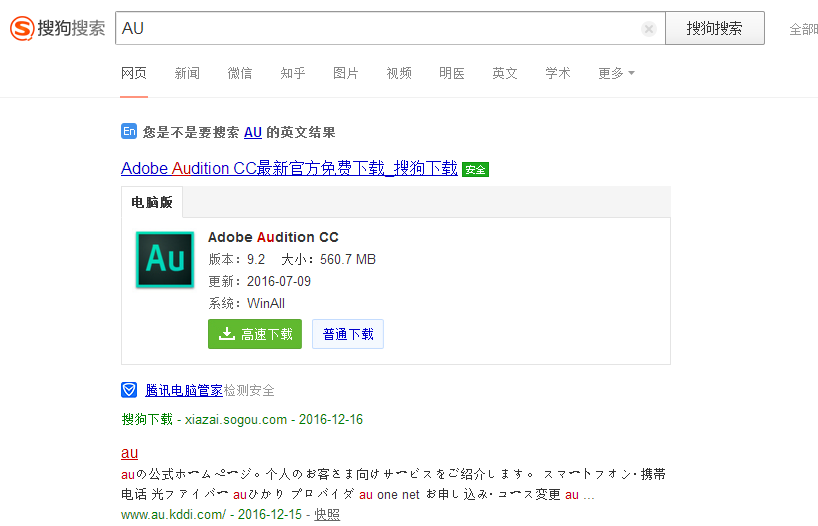
Task: Click the Adobe Audition CC heading text
Action: pyautogui.click(x=273, y=237)
